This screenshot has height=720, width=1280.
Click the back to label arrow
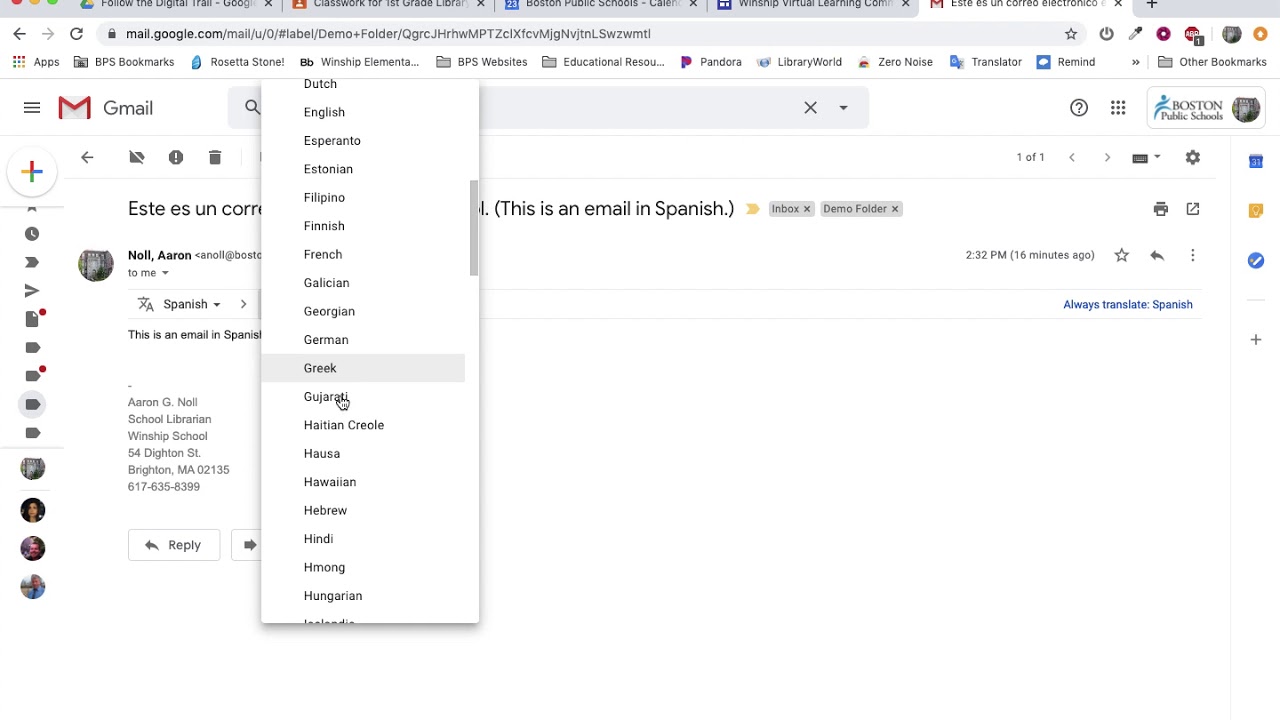pyautogui.click(x=87, y=157)
